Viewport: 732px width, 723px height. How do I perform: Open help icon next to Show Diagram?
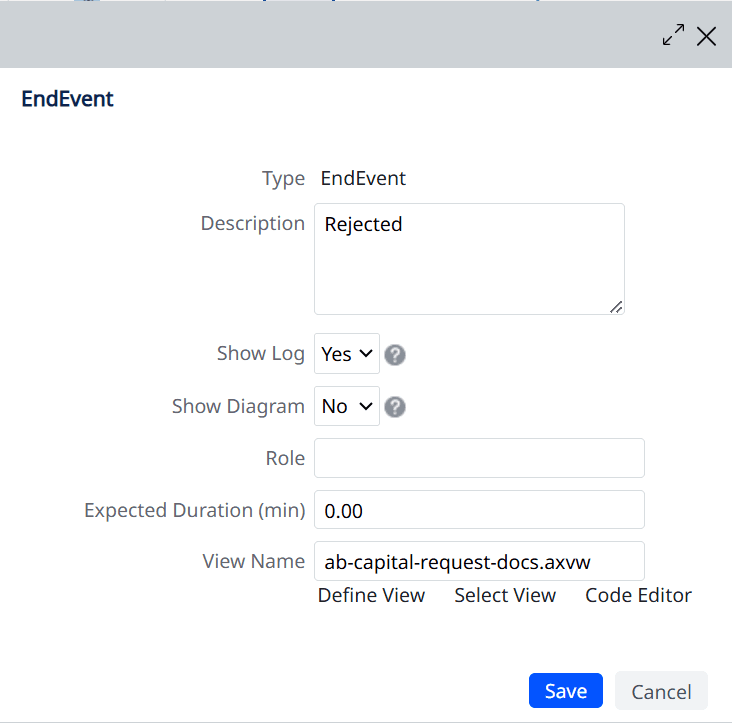point(395,407)
